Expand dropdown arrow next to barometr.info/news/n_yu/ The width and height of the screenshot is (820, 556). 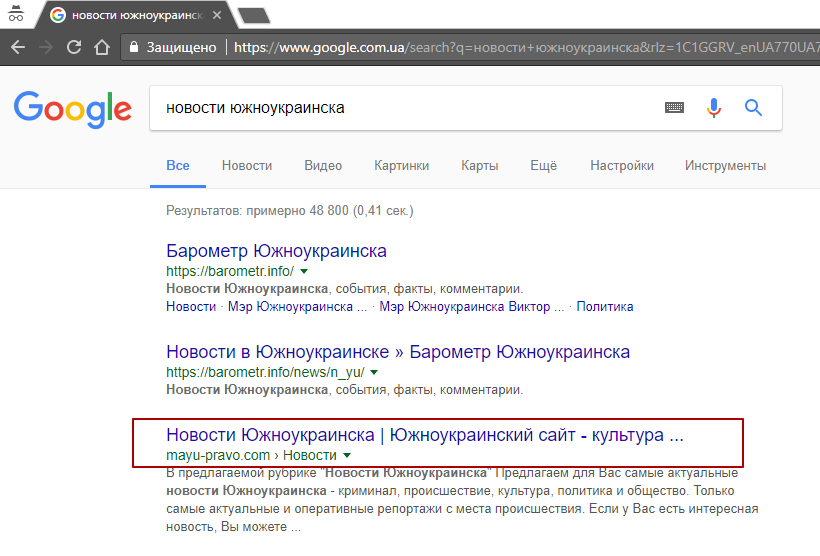tap(374, 372)
